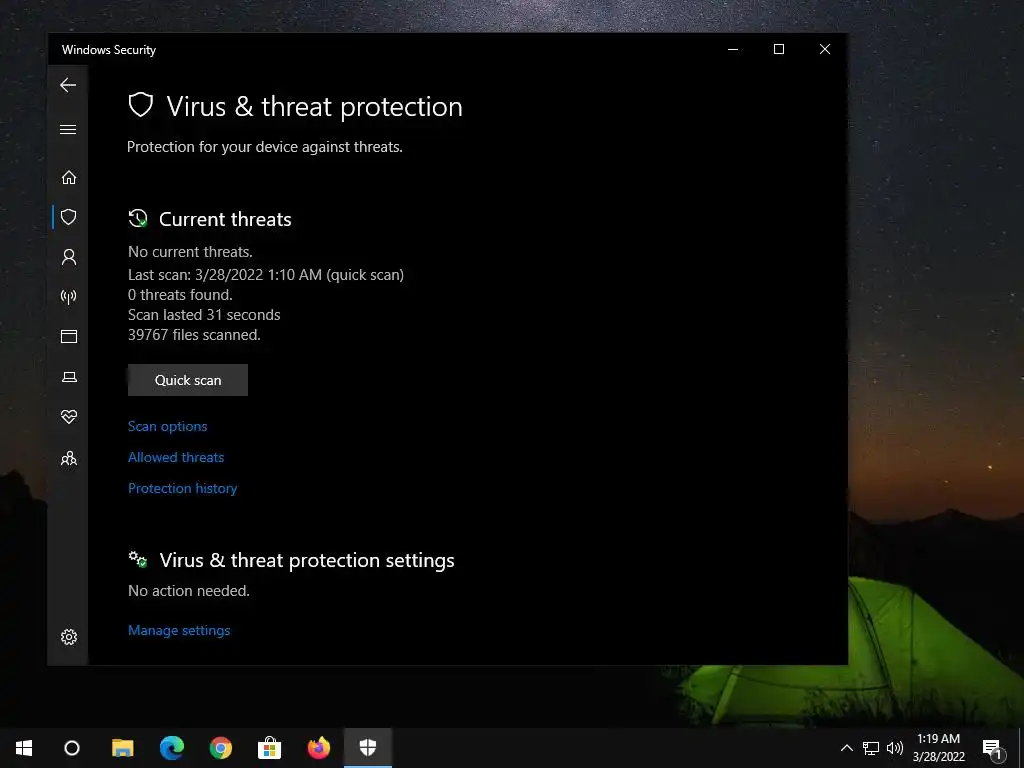
Task: Launch File Explorer from taskbar
Action: click(122, 748)
